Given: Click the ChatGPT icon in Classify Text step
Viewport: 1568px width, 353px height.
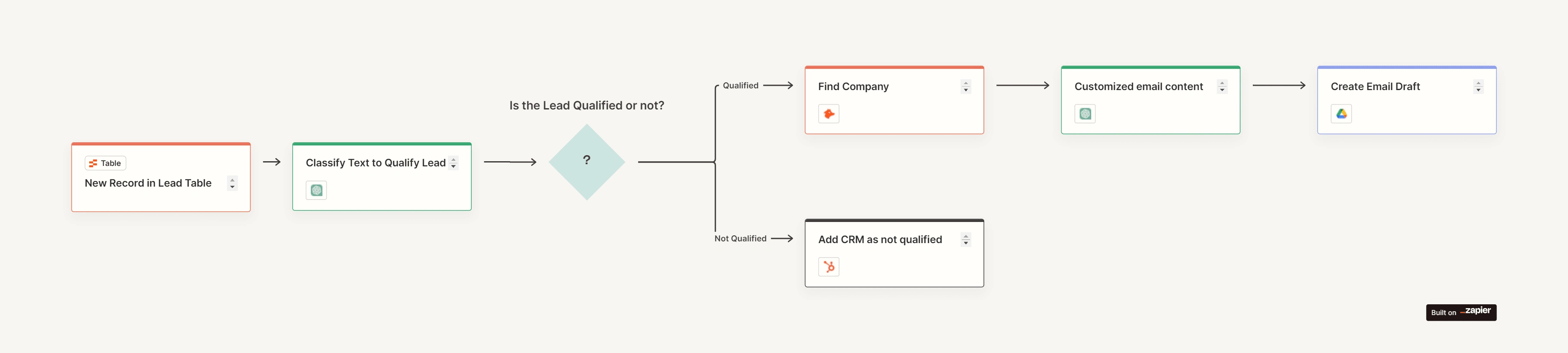Looking at the screenshot, I should (316, 191).
